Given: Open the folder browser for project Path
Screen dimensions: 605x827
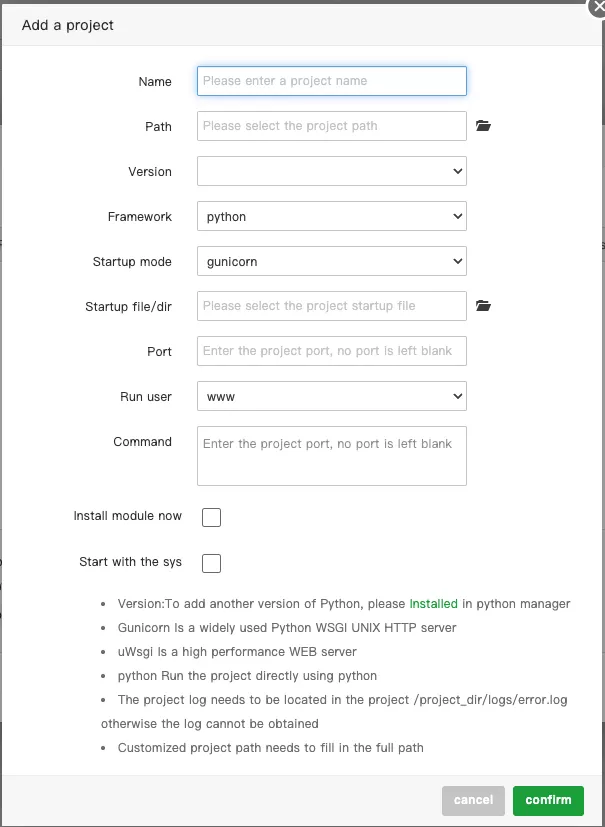Looking at the screenshot, I should click(483, 124).
